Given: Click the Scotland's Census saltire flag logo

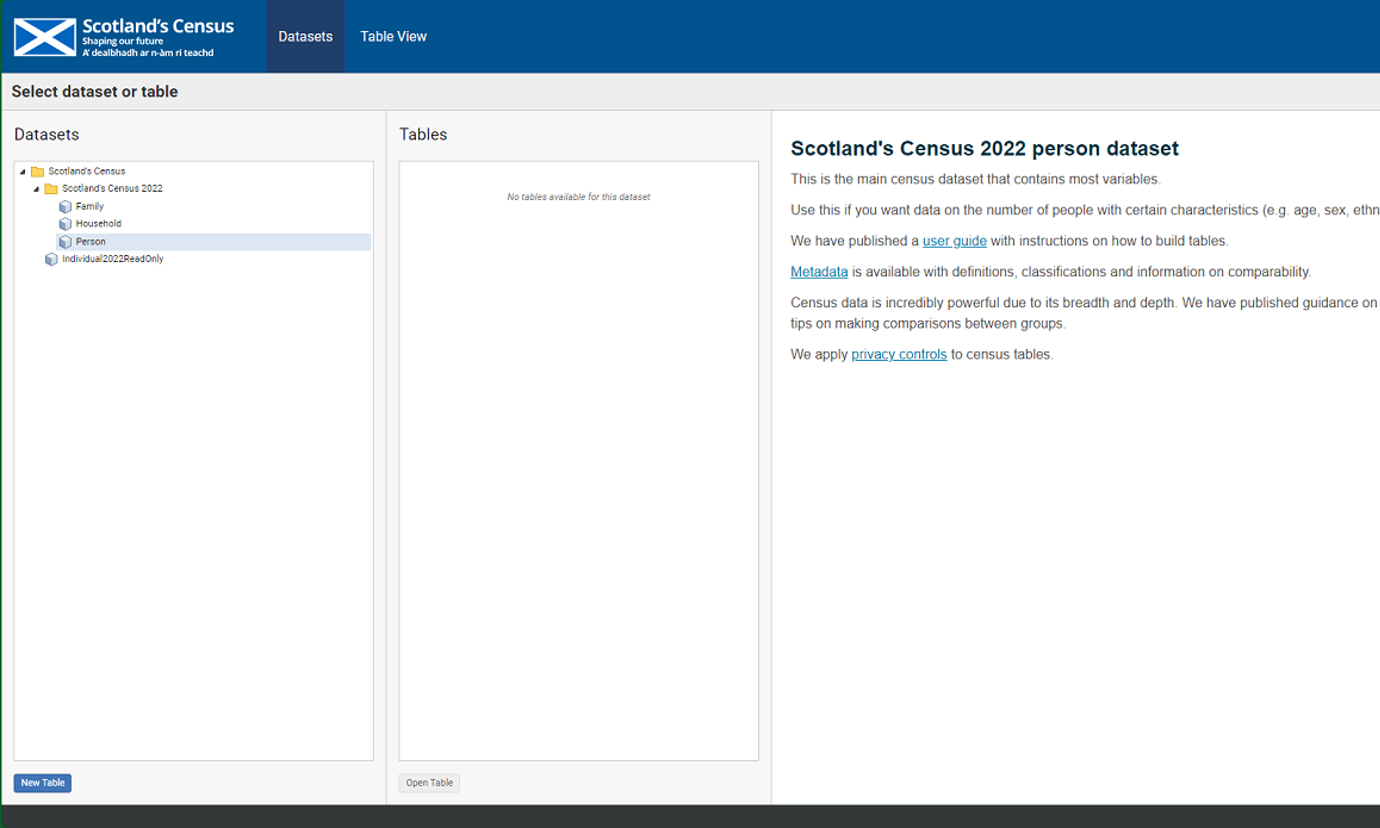Looking at the screenshot, I should pyautogui.click(x=45, y=37).
